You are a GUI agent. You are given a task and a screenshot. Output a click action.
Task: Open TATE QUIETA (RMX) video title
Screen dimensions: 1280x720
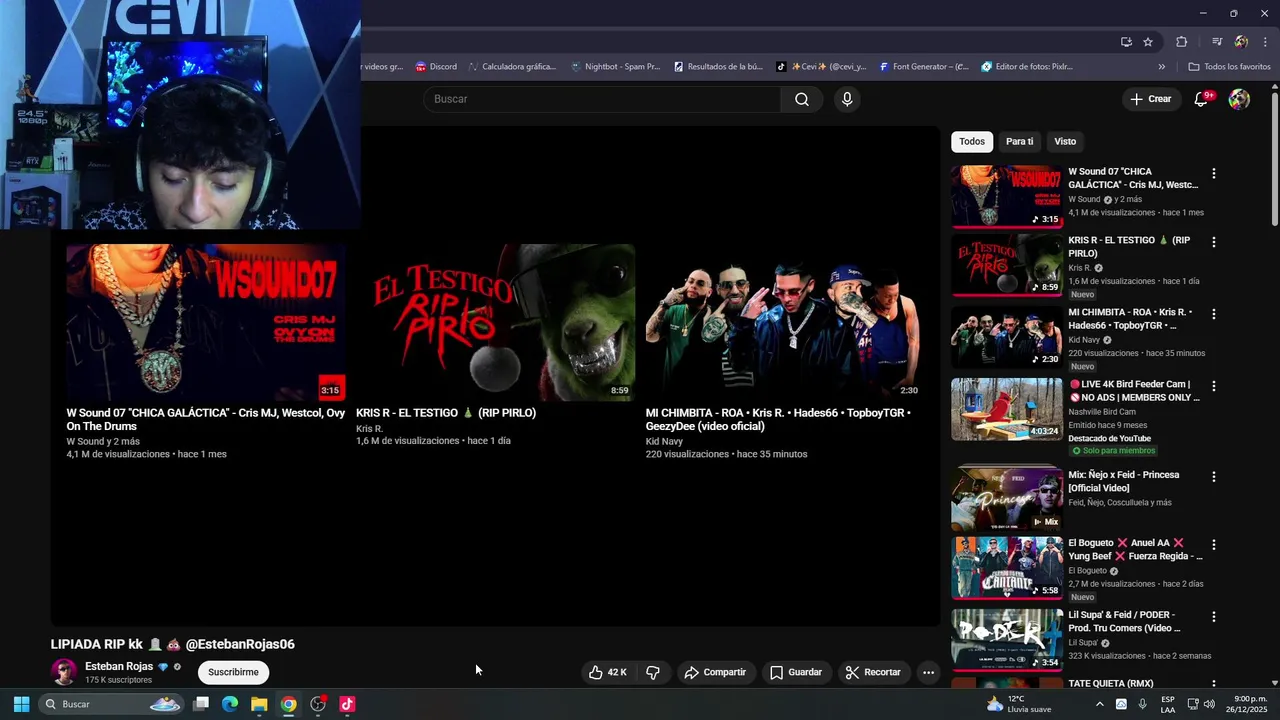[x=1111, y=684]
